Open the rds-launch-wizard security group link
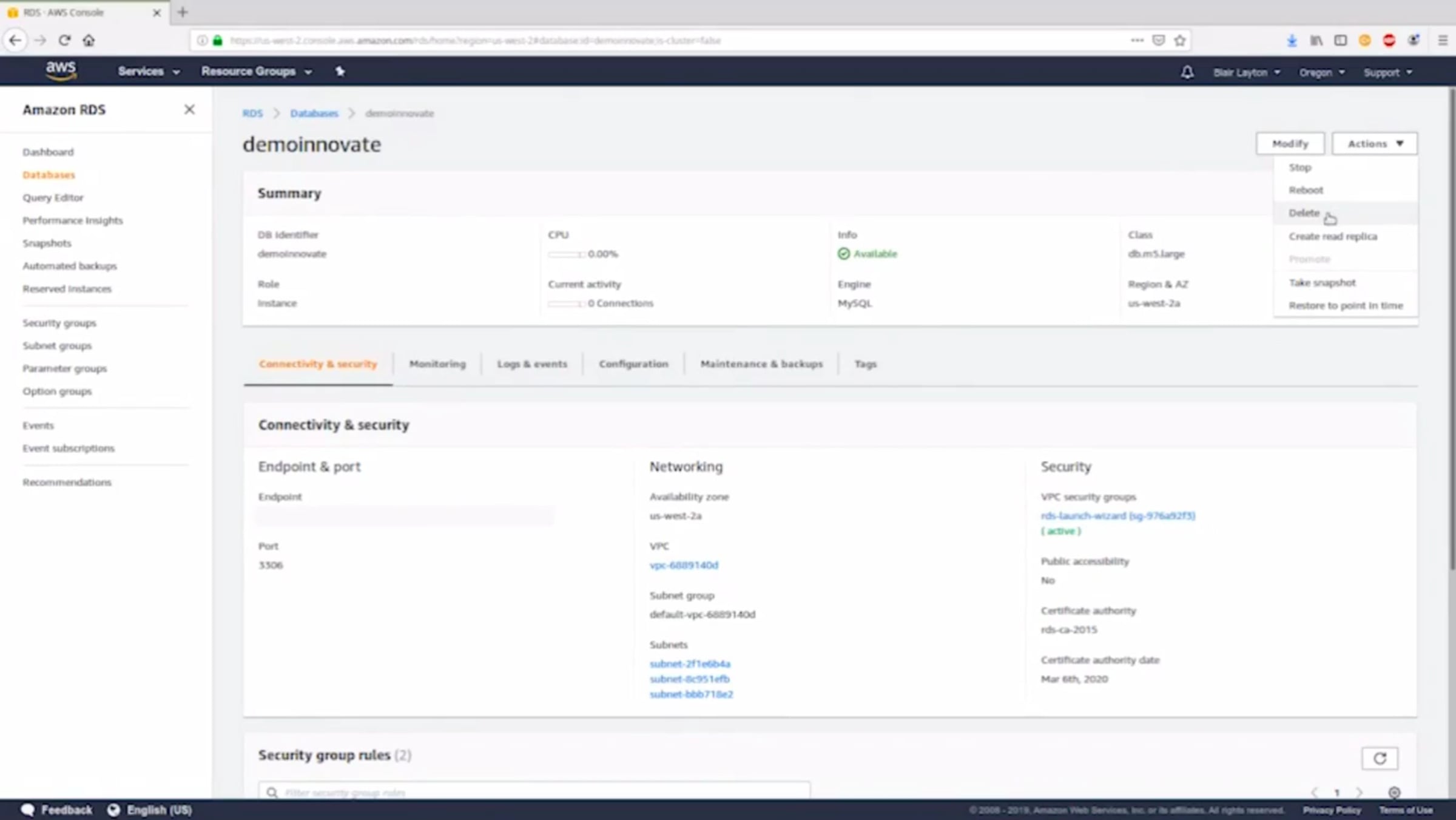1456x820 pixels. (x=1118, y=516)
